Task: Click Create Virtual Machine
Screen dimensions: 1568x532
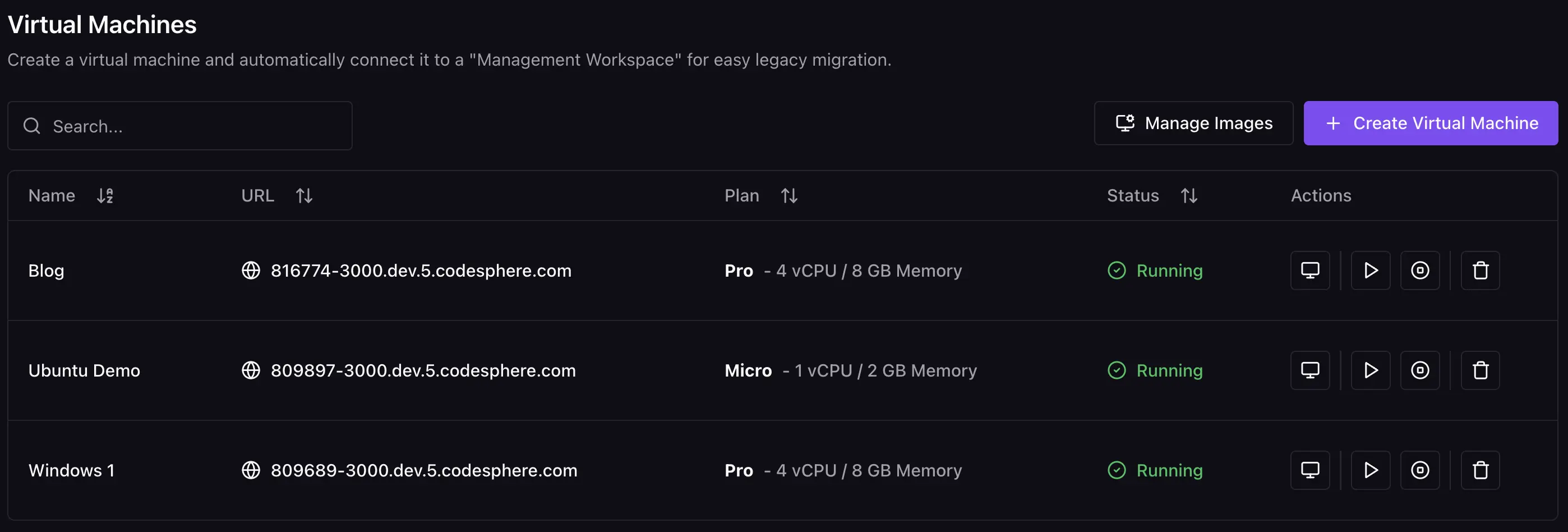Action: (1430, 122)
